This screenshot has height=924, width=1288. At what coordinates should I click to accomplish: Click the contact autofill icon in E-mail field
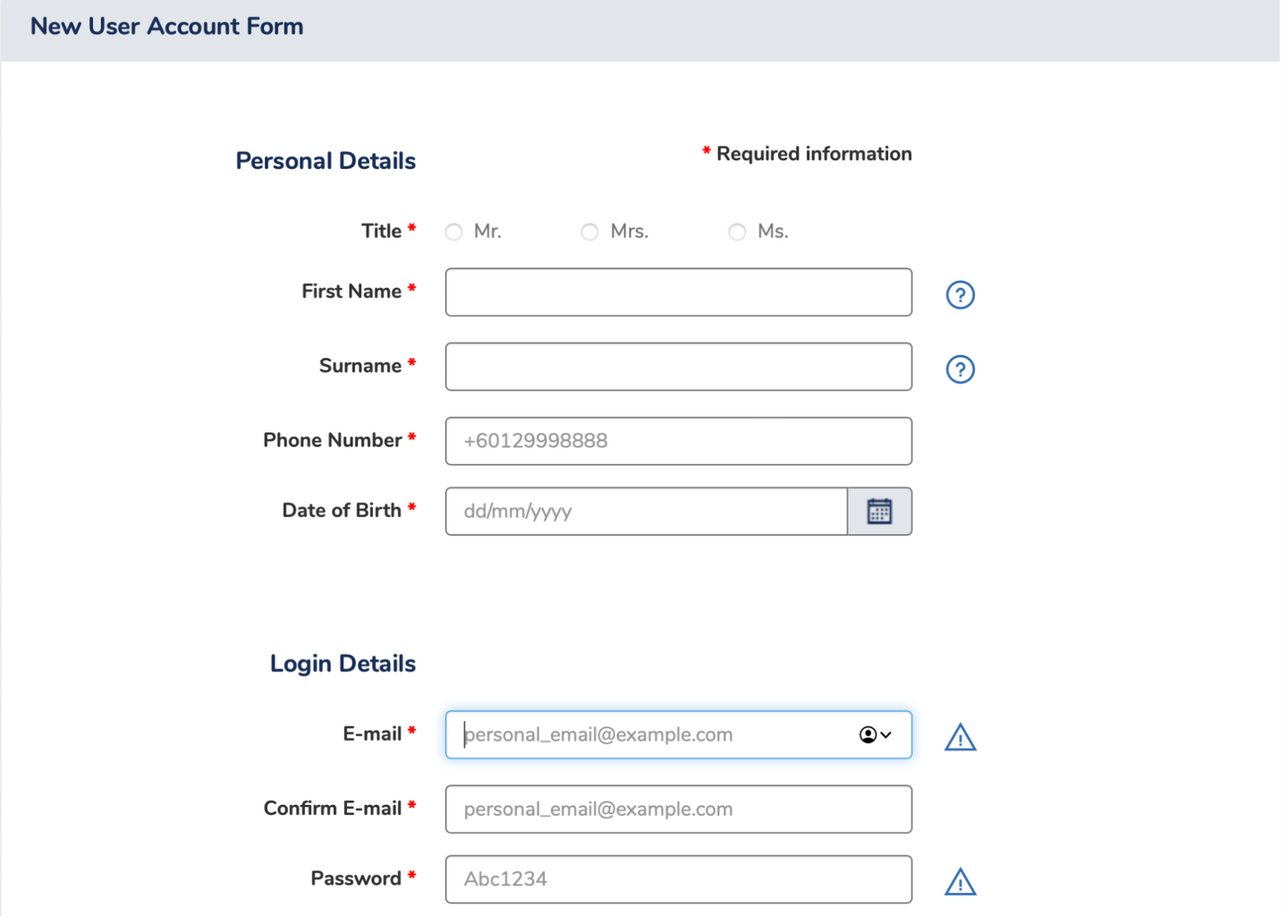click(875, 734)
